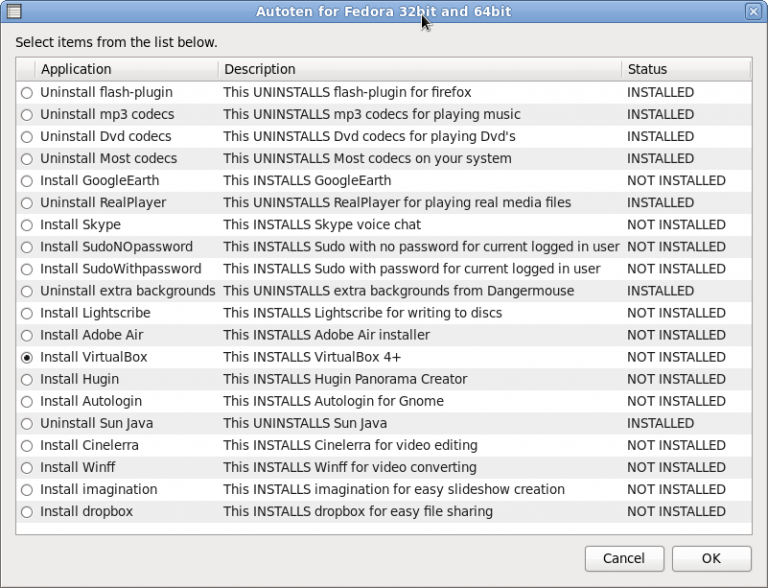Pick the Uninstall Most codecs radio button
This screenshot has height=588, width=768.
click(x=27, y=159)
